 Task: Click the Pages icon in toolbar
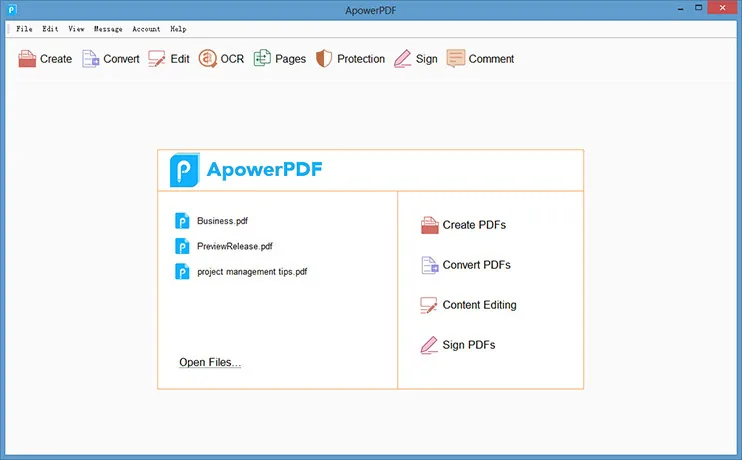pyautogui.click(x=262, y=58)
